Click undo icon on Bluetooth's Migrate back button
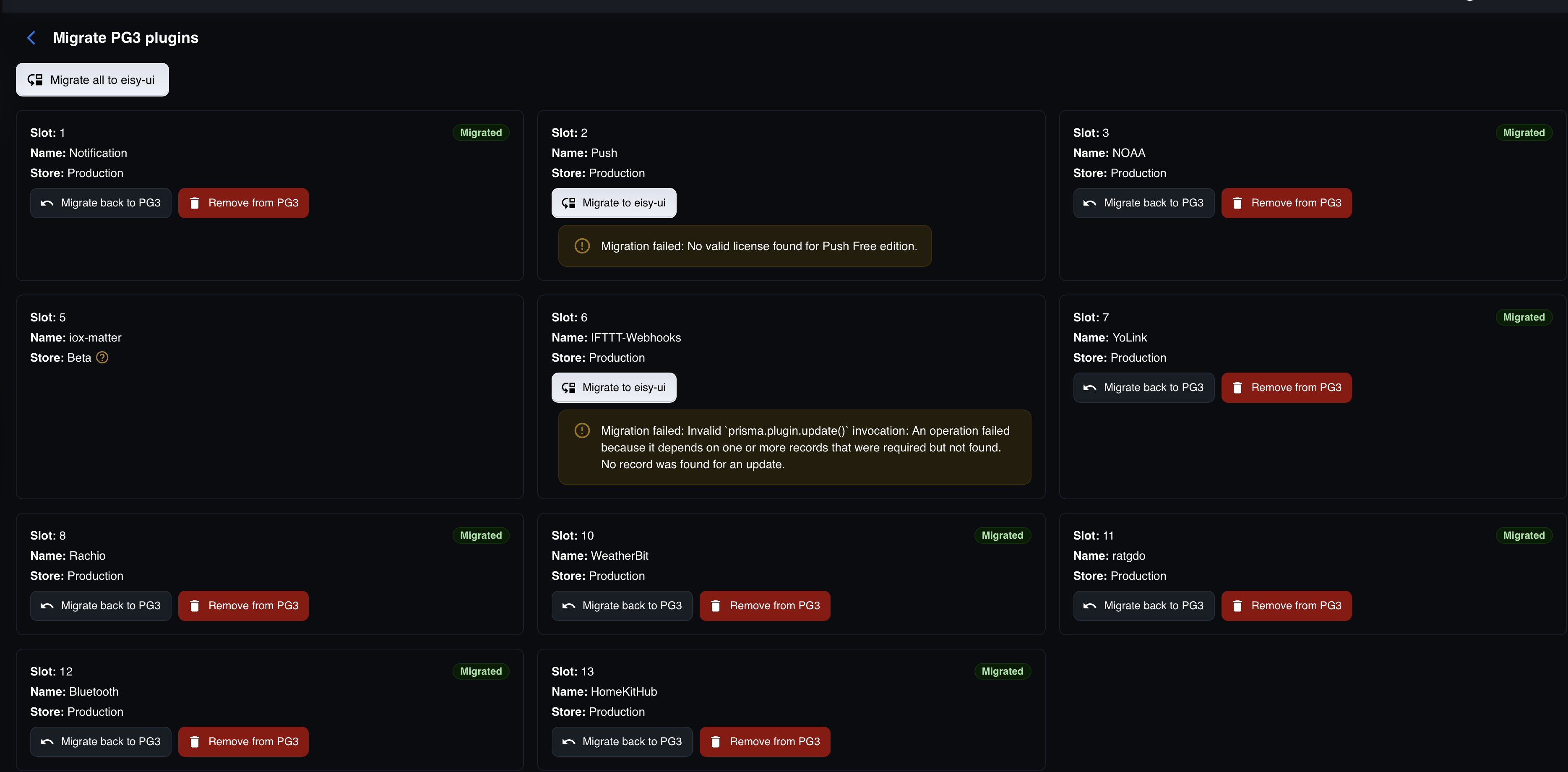Screen dimensions: 1568x772 [47, 741]
